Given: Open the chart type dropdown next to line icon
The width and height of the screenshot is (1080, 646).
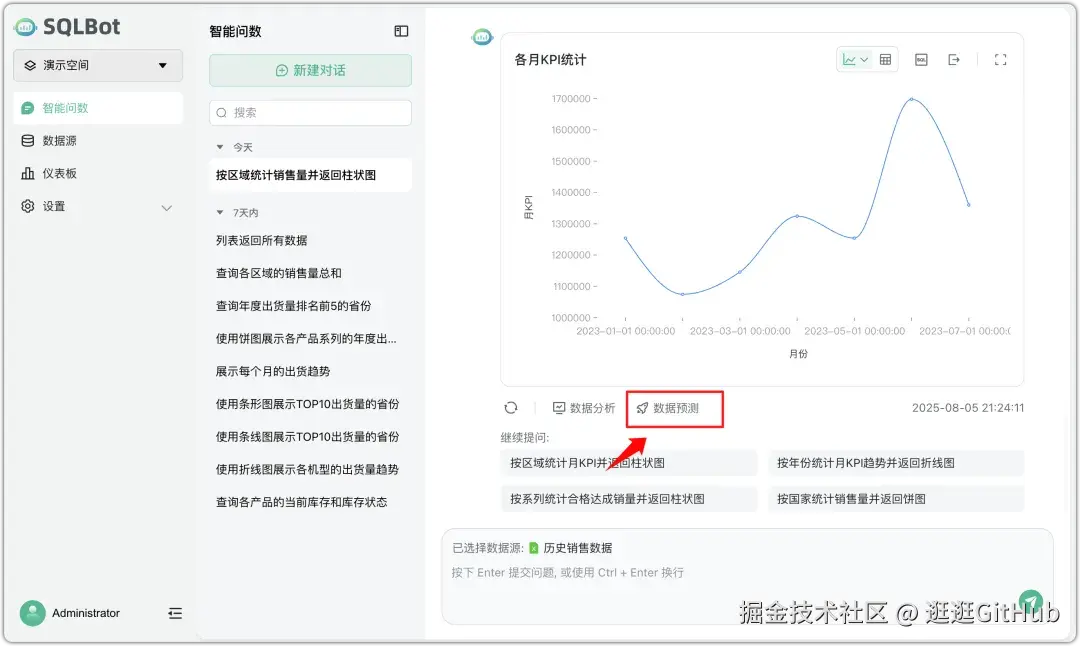Looking at the screenshot, I should tap(864, 59).
